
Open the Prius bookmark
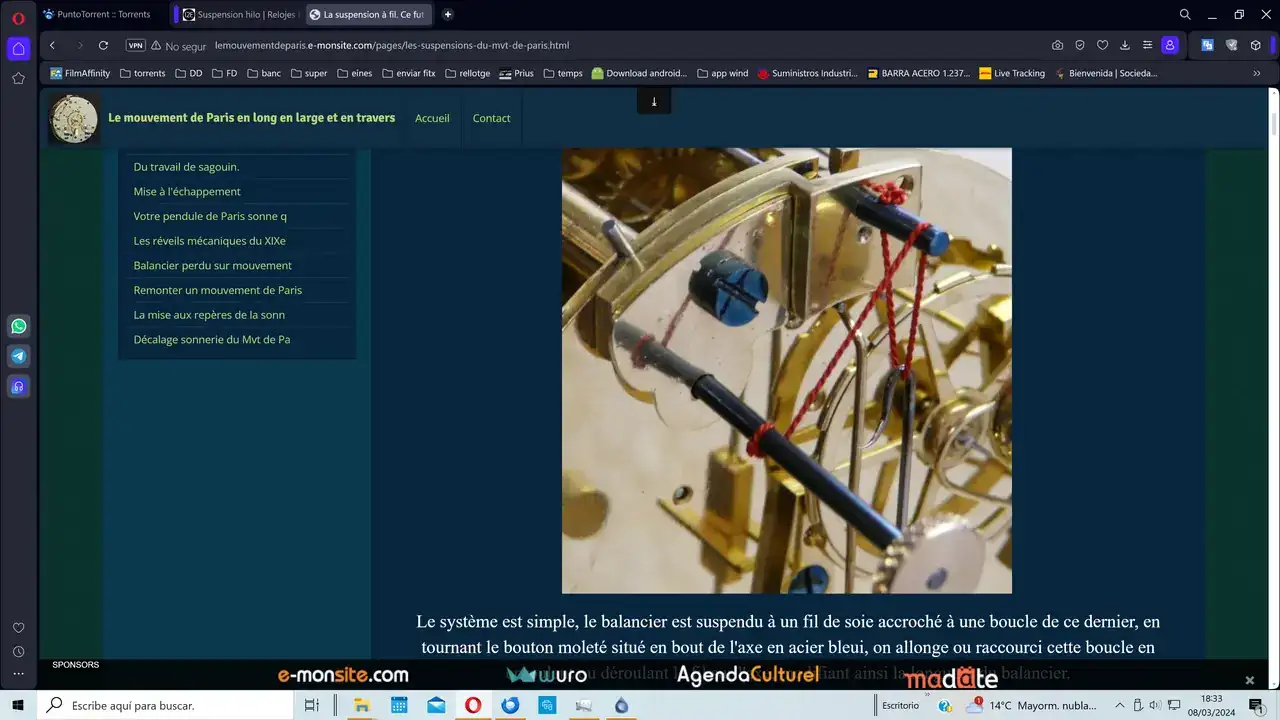(516, 73)
